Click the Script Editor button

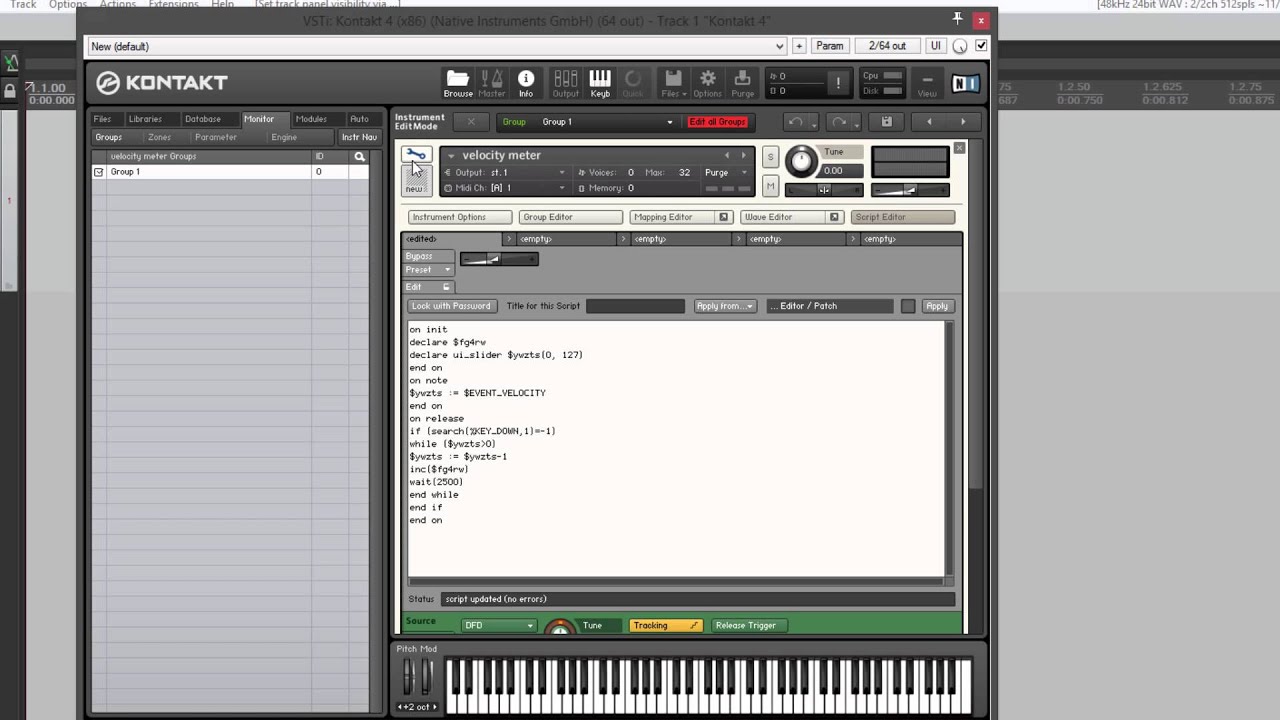903,217
